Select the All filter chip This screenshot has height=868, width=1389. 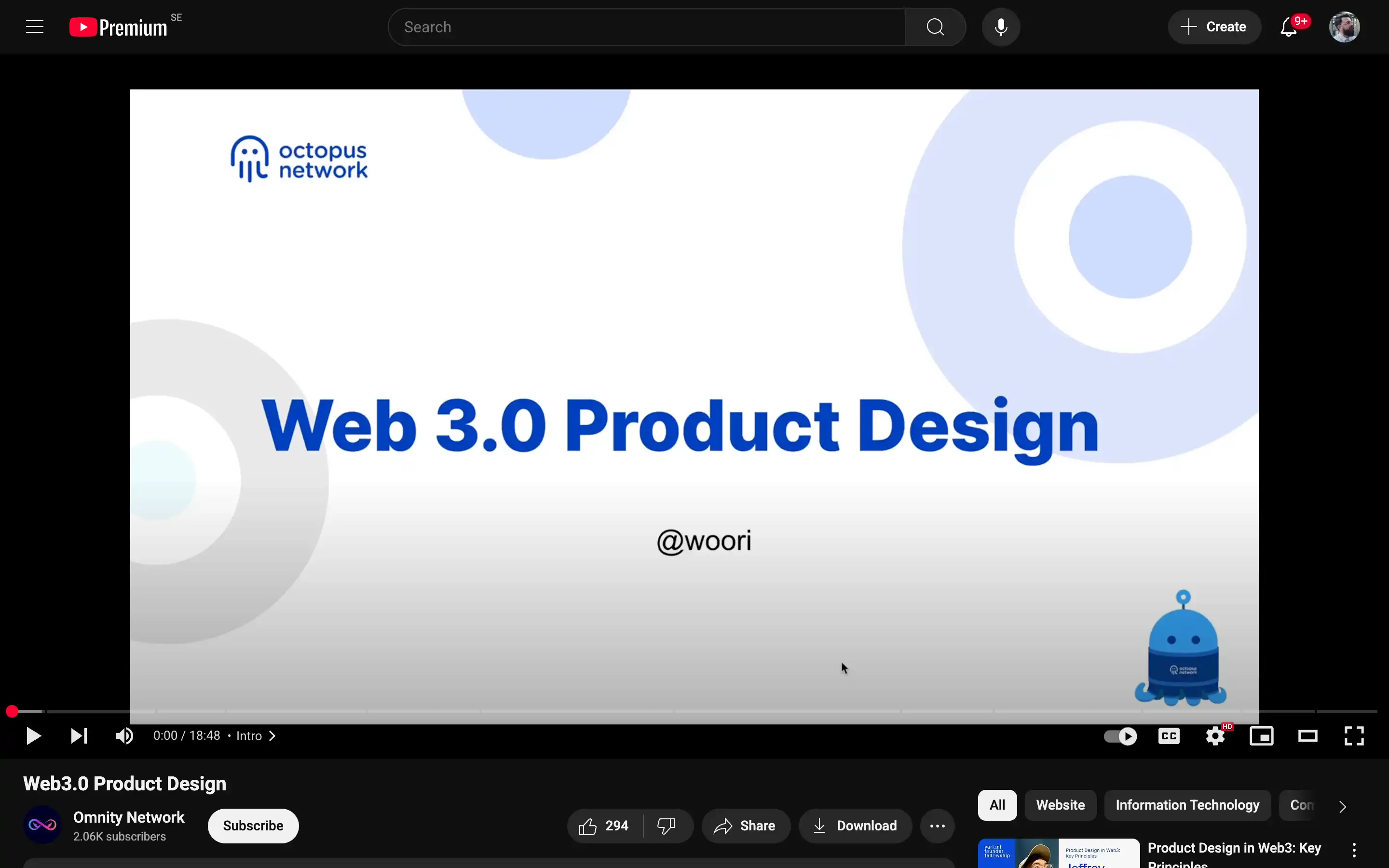pyautogui.click(x=997, y=805)
